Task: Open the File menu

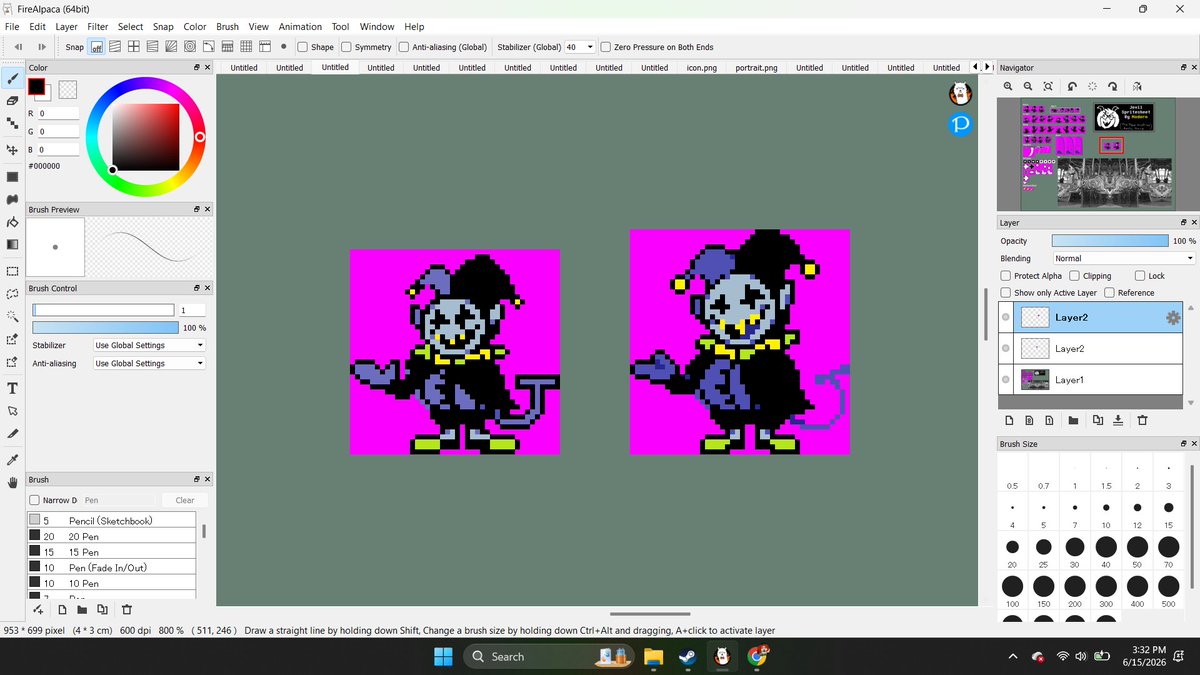Action: tap(12, 27)
